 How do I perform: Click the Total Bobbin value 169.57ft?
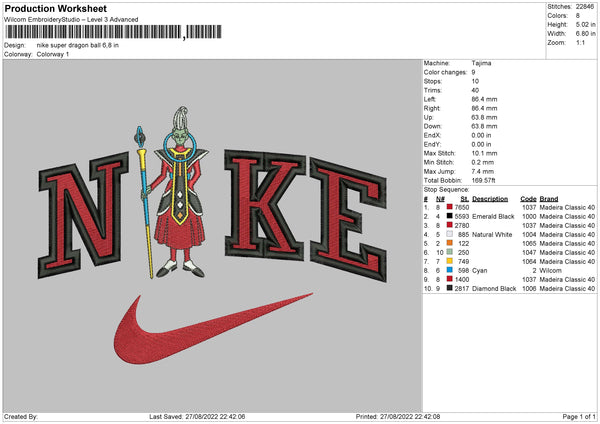pyautogui.click(x=484, y=180)
